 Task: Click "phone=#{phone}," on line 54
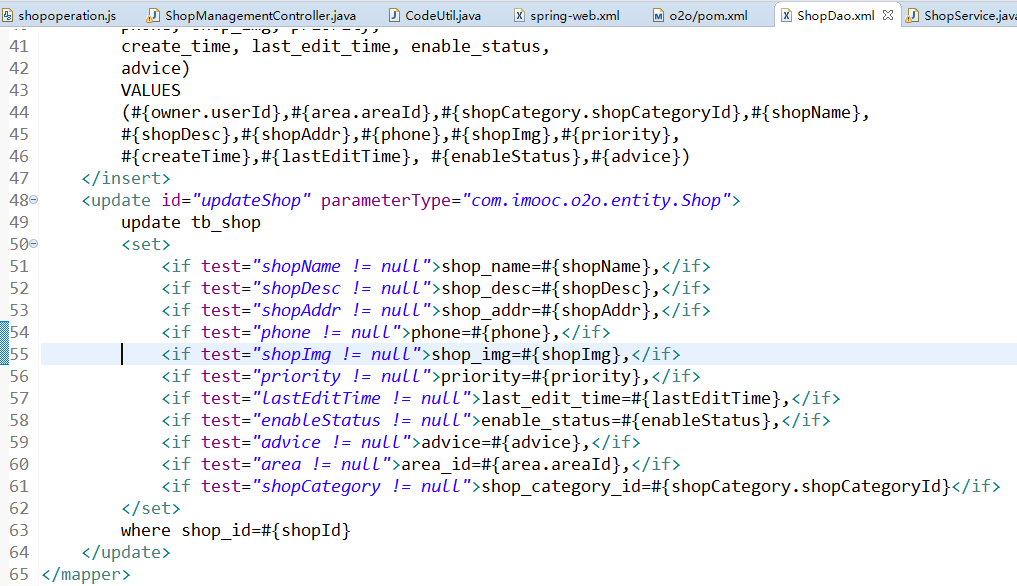tap(486, 333)
